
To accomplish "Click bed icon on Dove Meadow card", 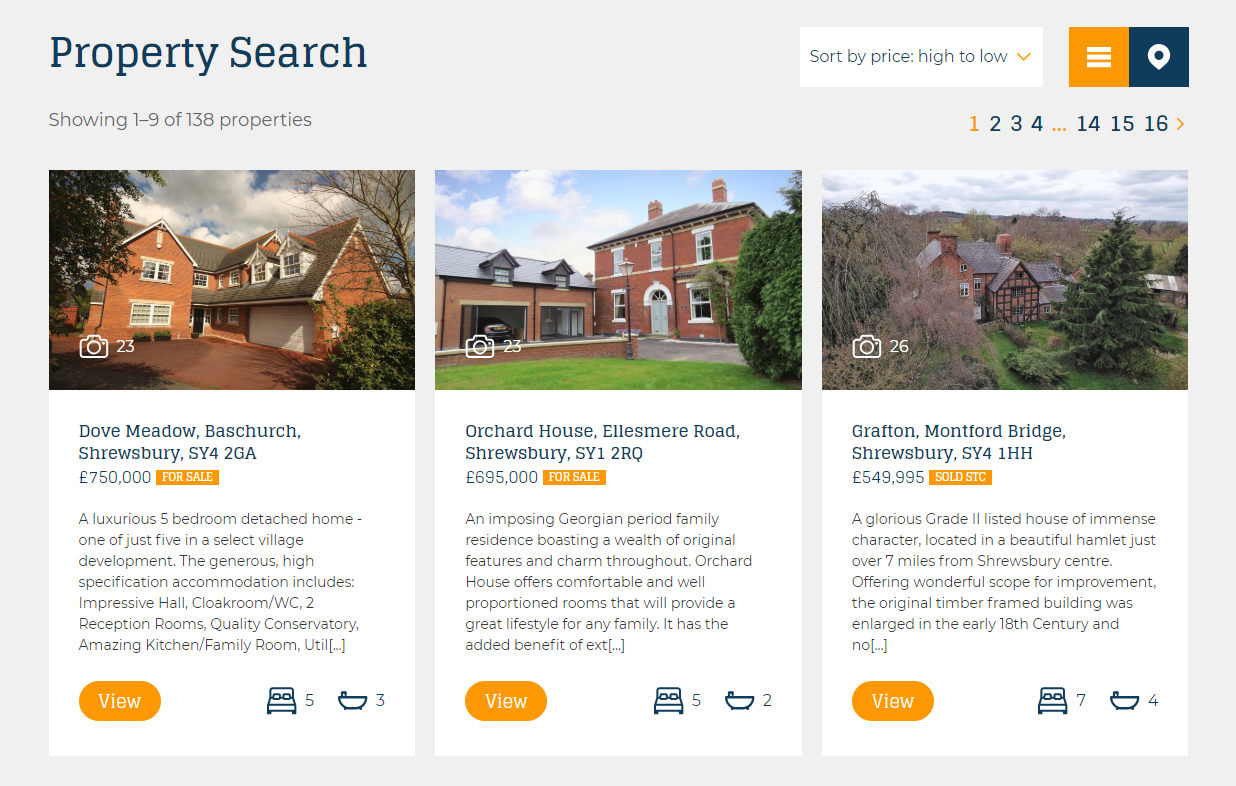I will point(282,700).
